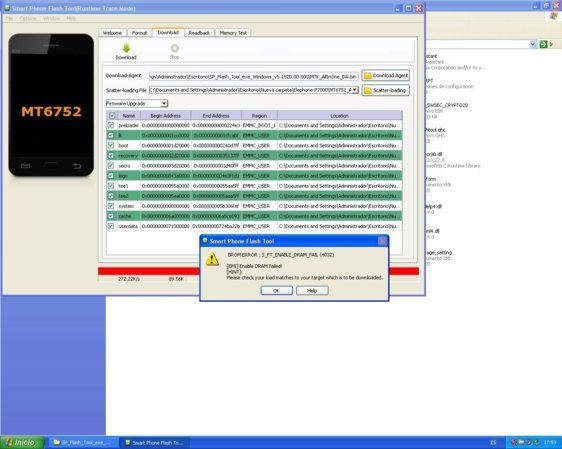
Task: Open the Options menu
Action: (x=28, y=18)
